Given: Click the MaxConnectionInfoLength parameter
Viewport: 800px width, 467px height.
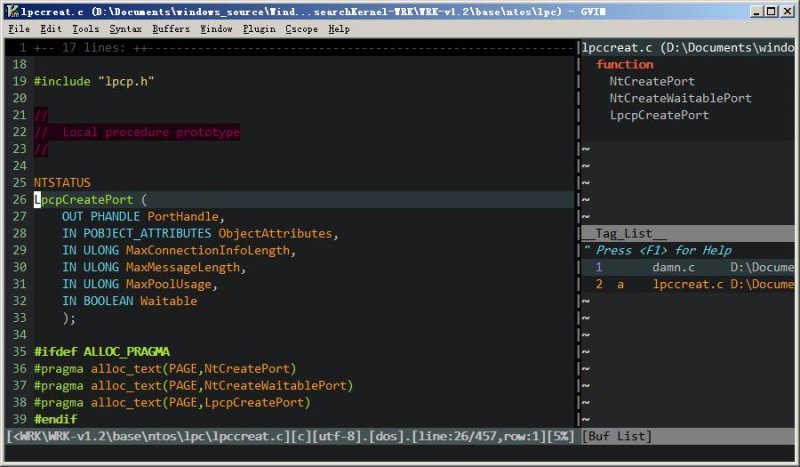Looking at the screenshot, I should (x=208, y=250).
